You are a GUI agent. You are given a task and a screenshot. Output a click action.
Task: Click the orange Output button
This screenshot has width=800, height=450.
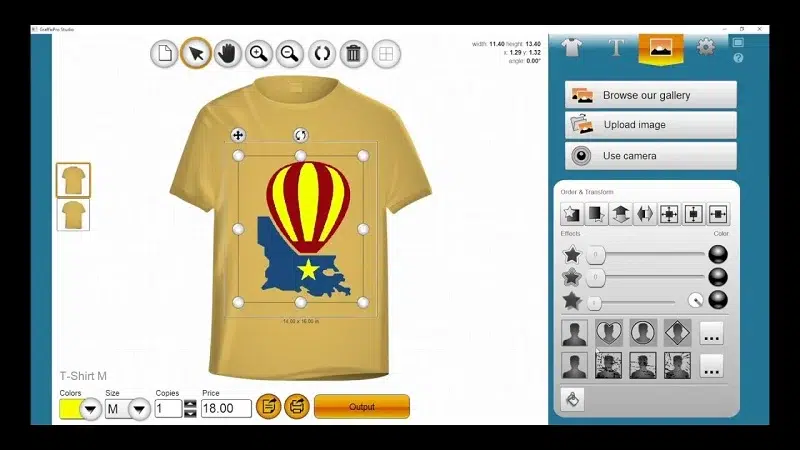(362, 407)
